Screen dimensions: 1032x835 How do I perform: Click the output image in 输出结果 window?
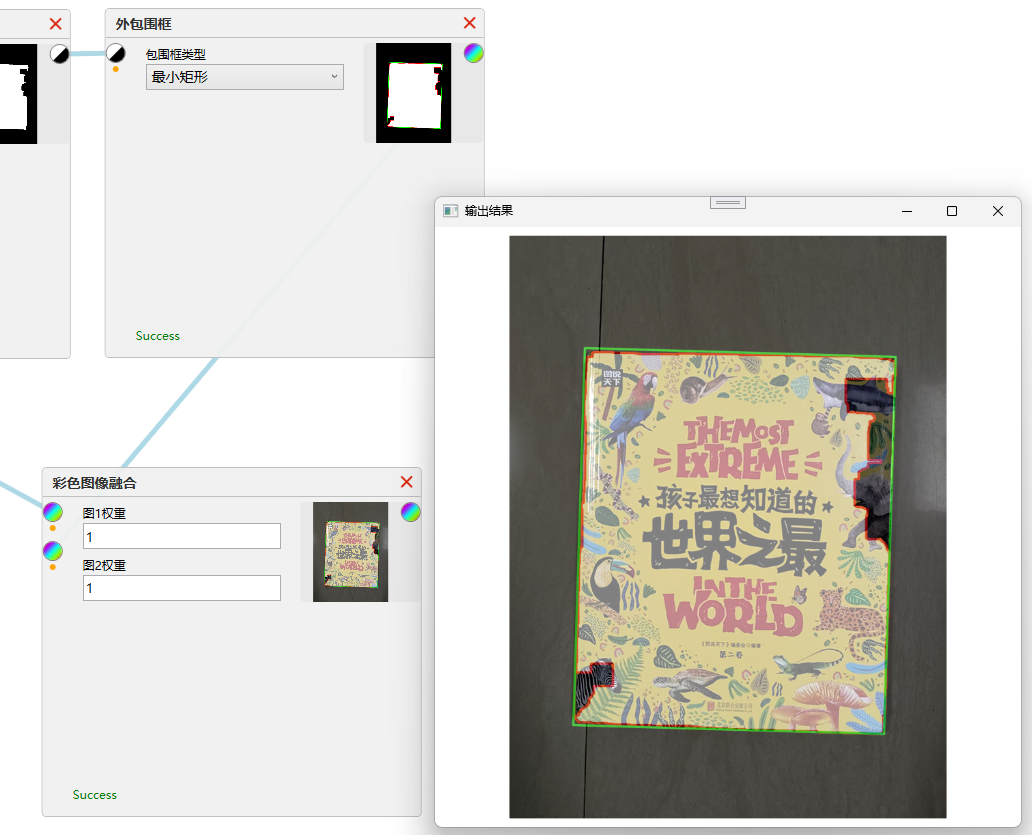tap(728, 527)
